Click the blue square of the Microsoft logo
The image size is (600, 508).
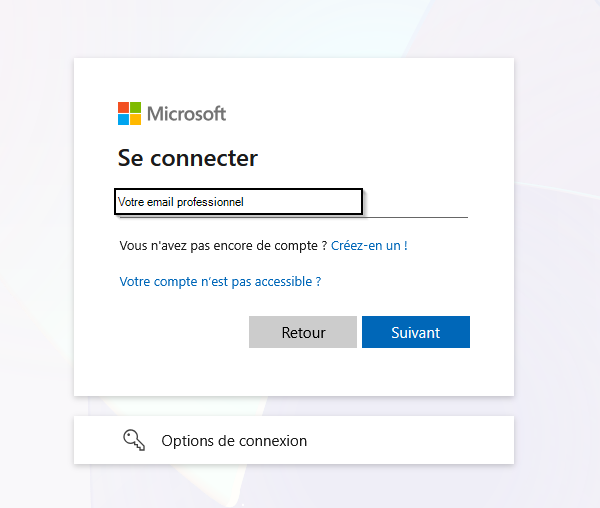click(x=123, y=120)
